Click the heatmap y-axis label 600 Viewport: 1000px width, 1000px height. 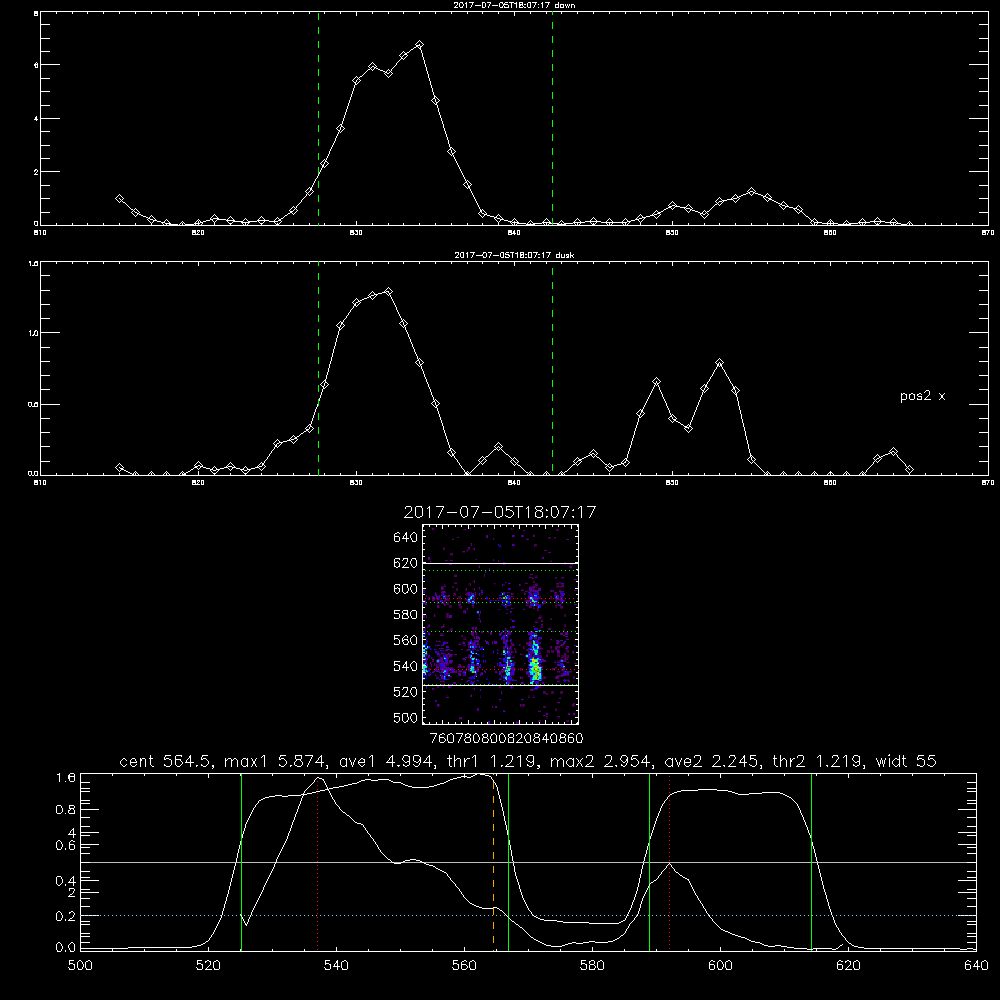click(x=406, y=589)
